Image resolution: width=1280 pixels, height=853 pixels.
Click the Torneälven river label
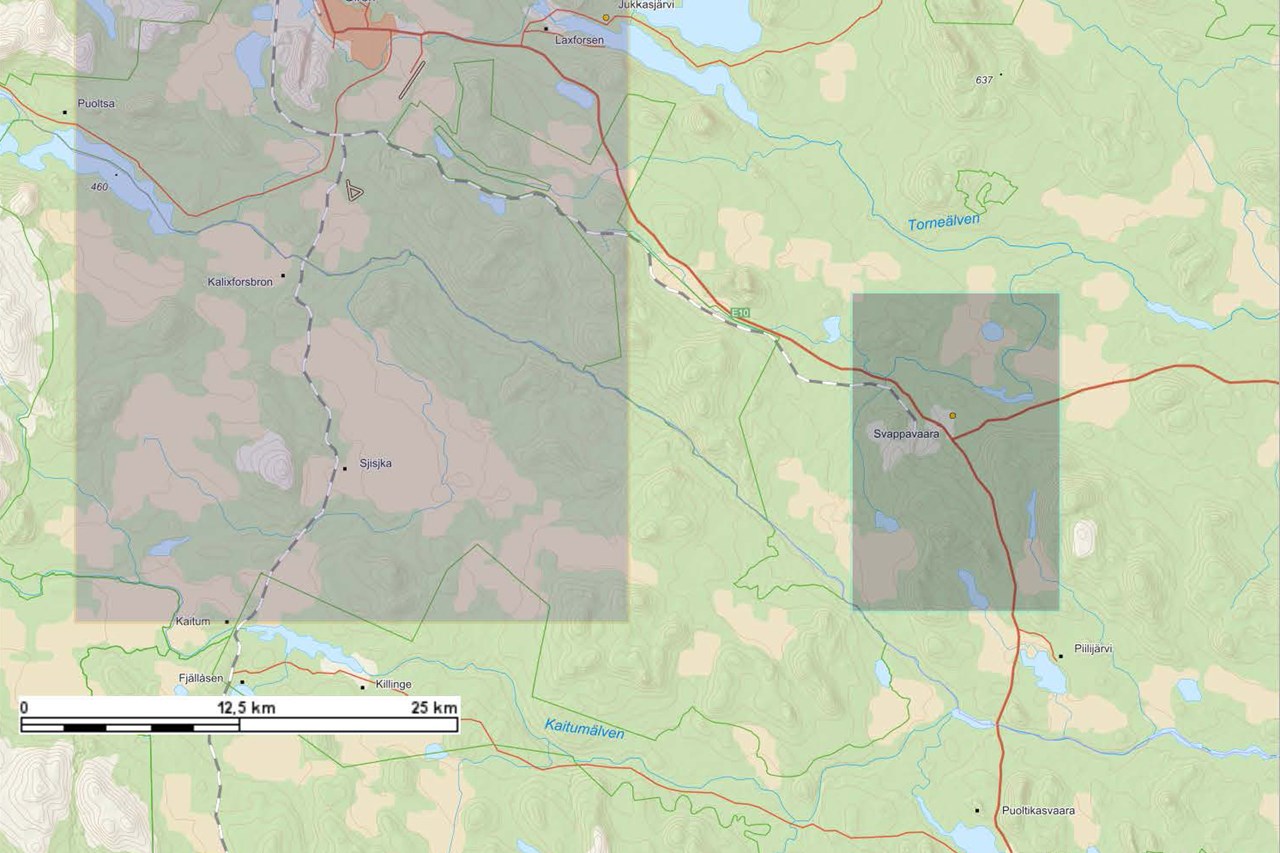click(944, 222)
